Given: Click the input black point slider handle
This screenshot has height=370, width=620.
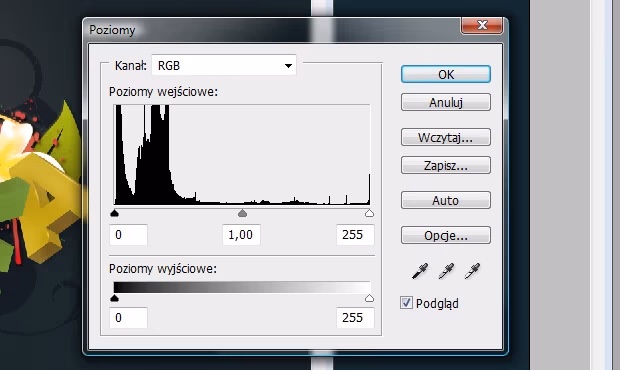Looking at the screenshot, I should [114, 213].
